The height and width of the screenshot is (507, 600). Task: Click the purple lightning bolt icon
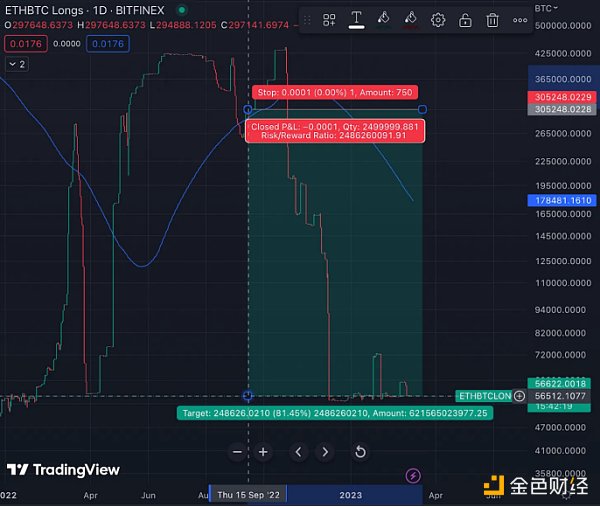click(412, 475)
